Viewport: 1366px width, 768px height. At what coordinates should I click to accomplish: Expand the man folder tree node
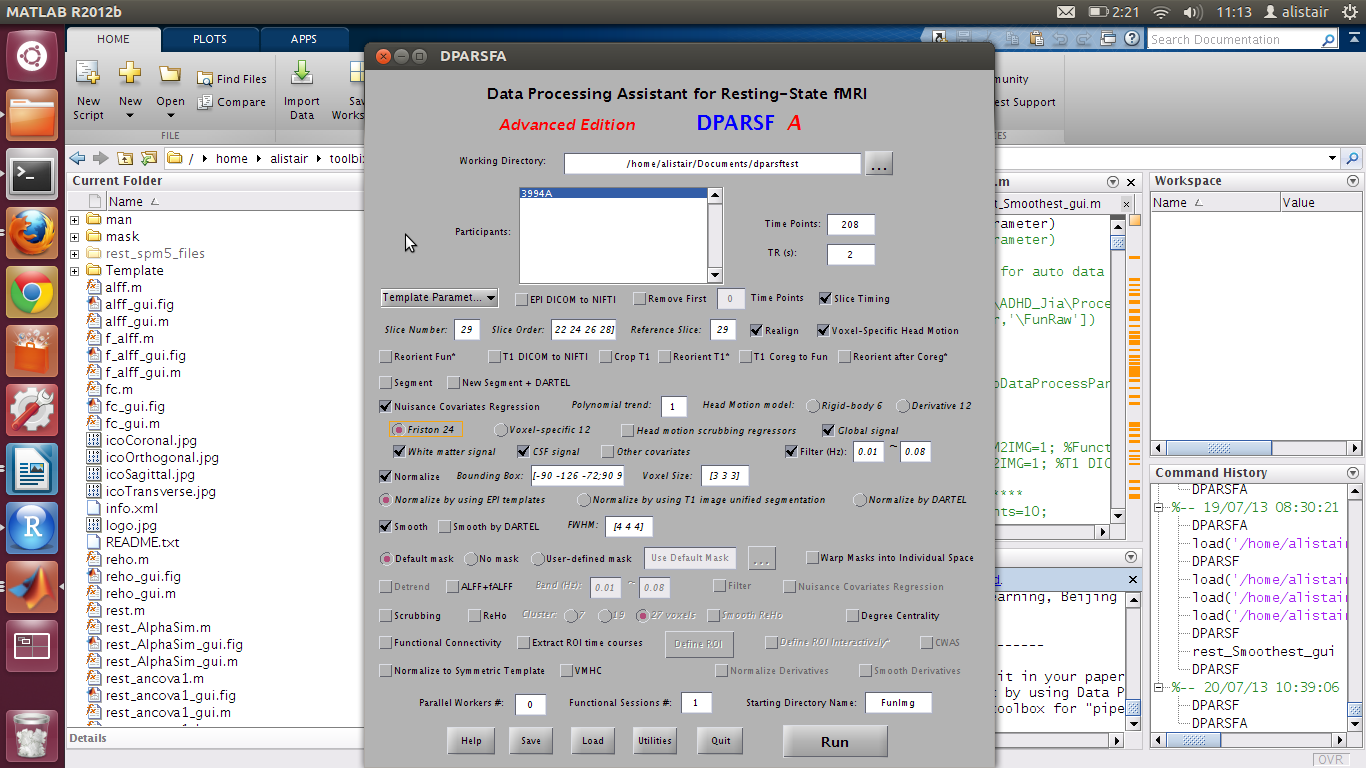[75, 220]
